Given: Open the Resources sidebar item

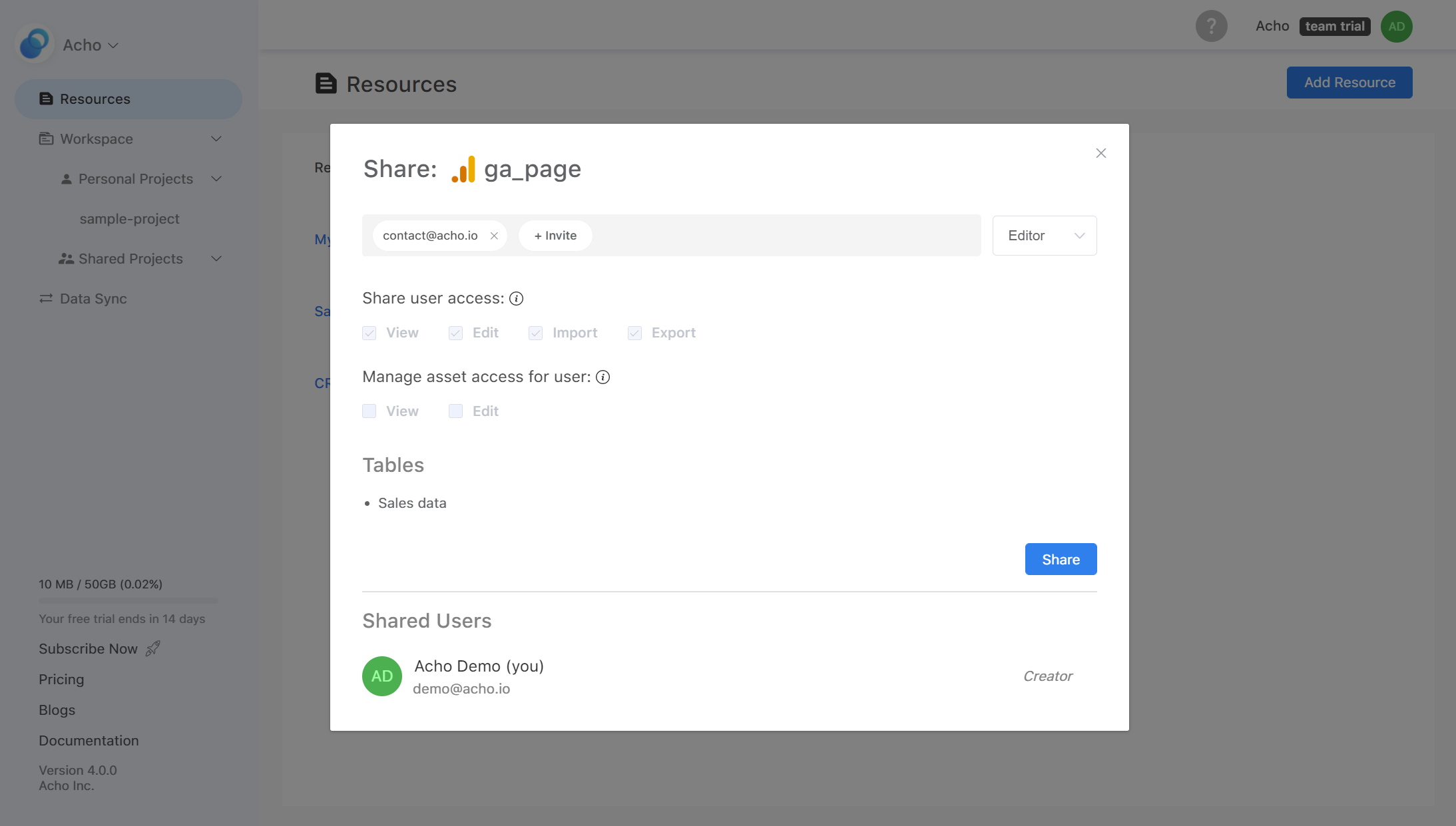Looking at the screenshot, I should (x=128, y=99).
